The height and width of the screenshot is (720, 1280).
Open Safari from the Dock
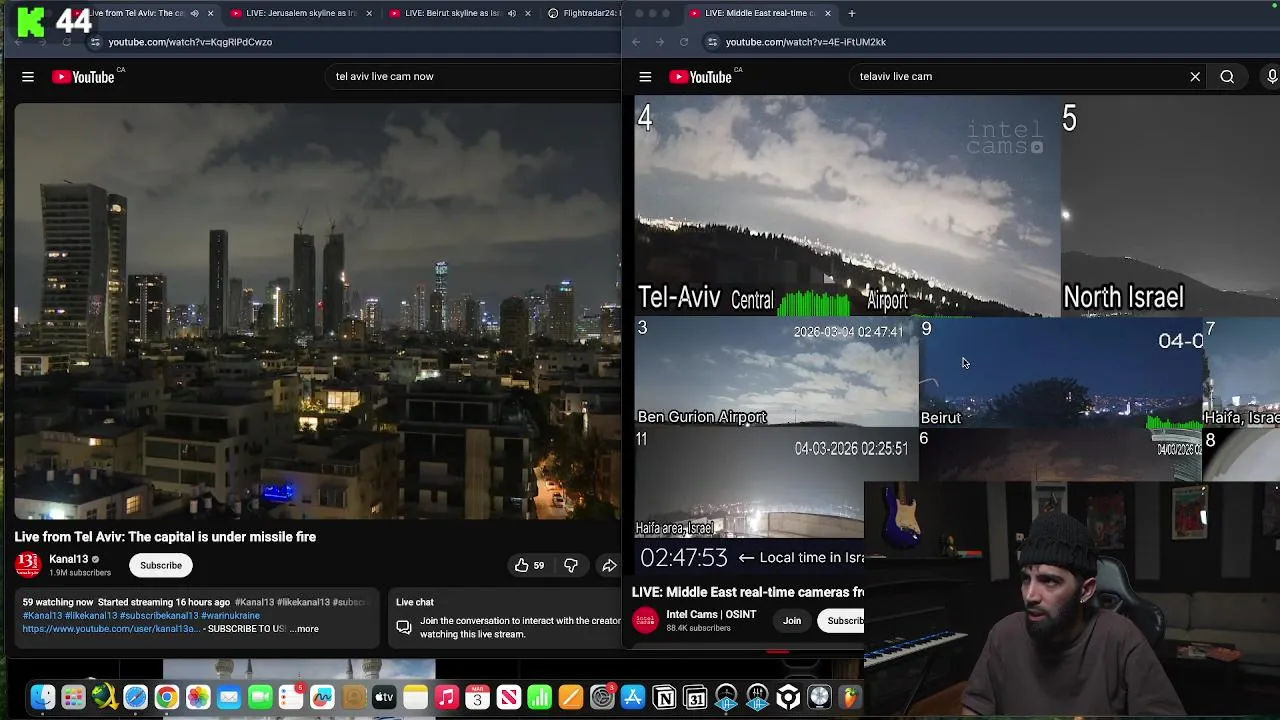[x=136, y=697]
